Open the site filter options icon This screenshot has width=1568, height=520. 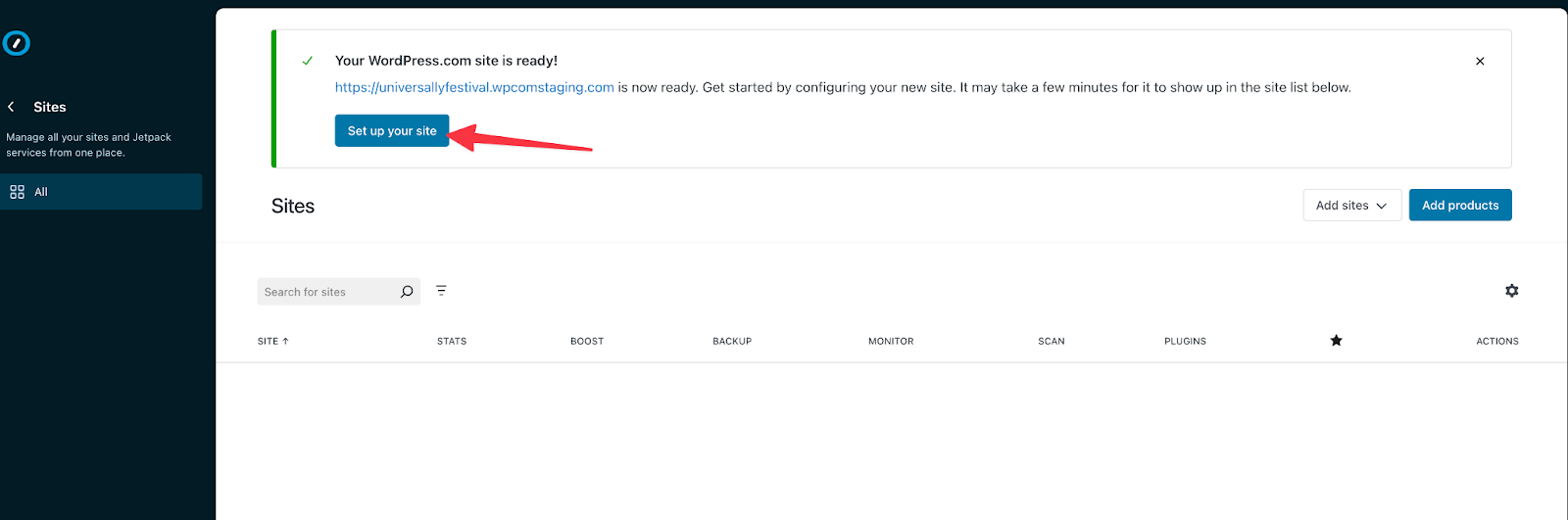point(441,291)
